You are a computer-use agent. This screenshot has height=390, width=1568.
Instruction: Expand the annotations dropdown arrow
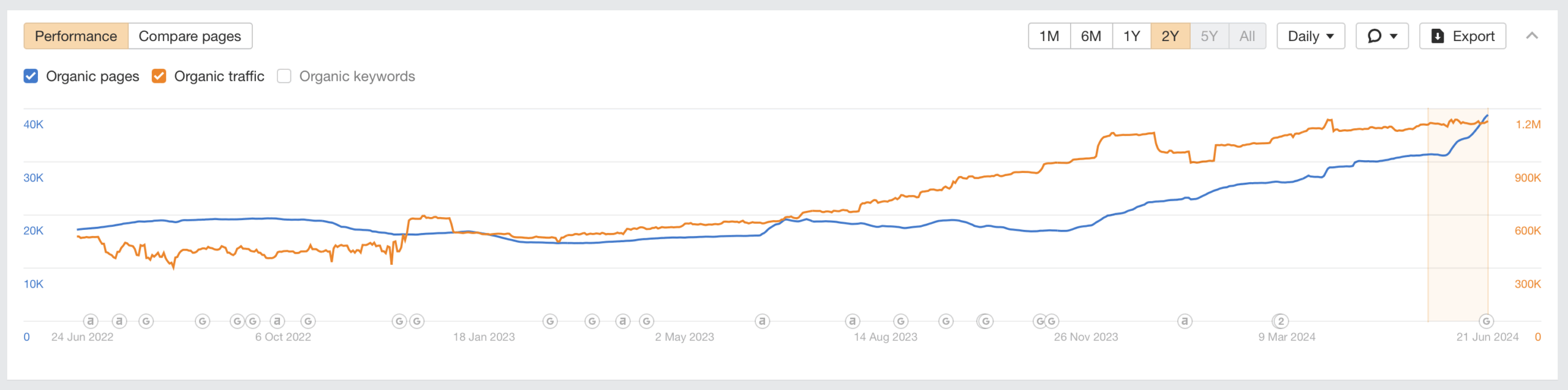[1393, 36]
